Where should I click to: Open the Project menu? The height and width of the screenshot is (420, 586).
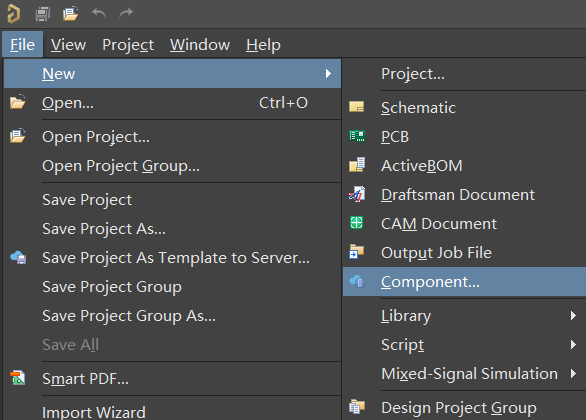coord(128,44)
